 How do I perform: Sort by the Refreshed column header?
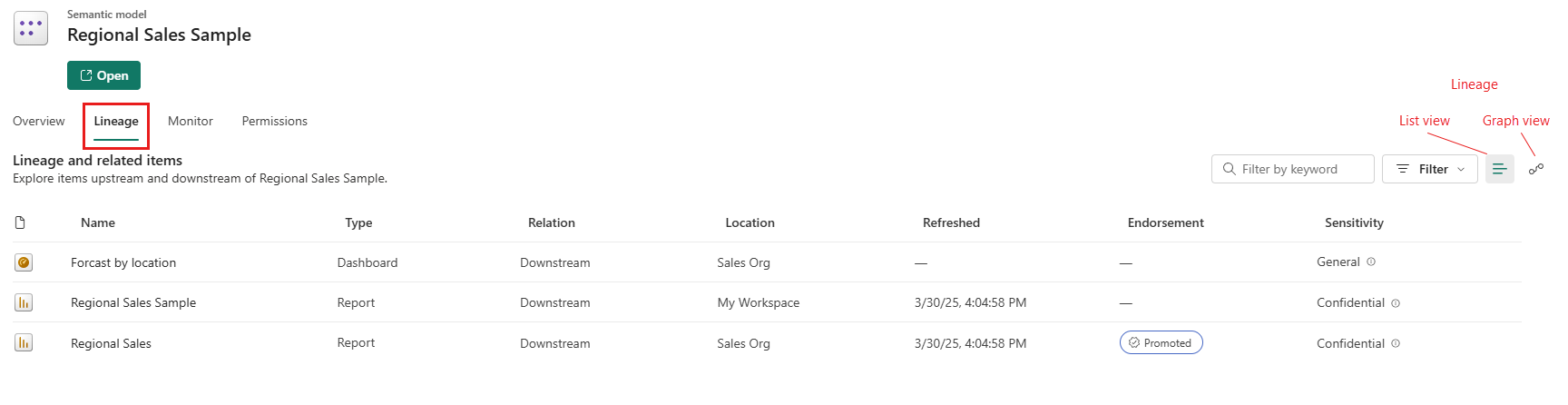pyautogui.click(x=951, y=222)
